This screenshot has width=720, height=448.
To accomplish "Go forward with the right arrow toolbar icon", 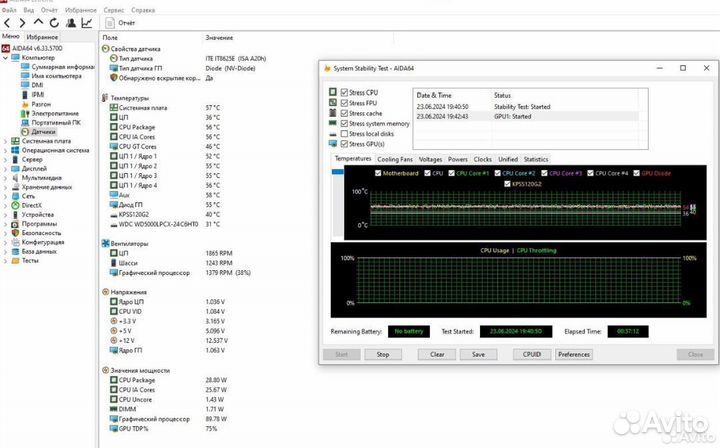I will click(22, 22).
